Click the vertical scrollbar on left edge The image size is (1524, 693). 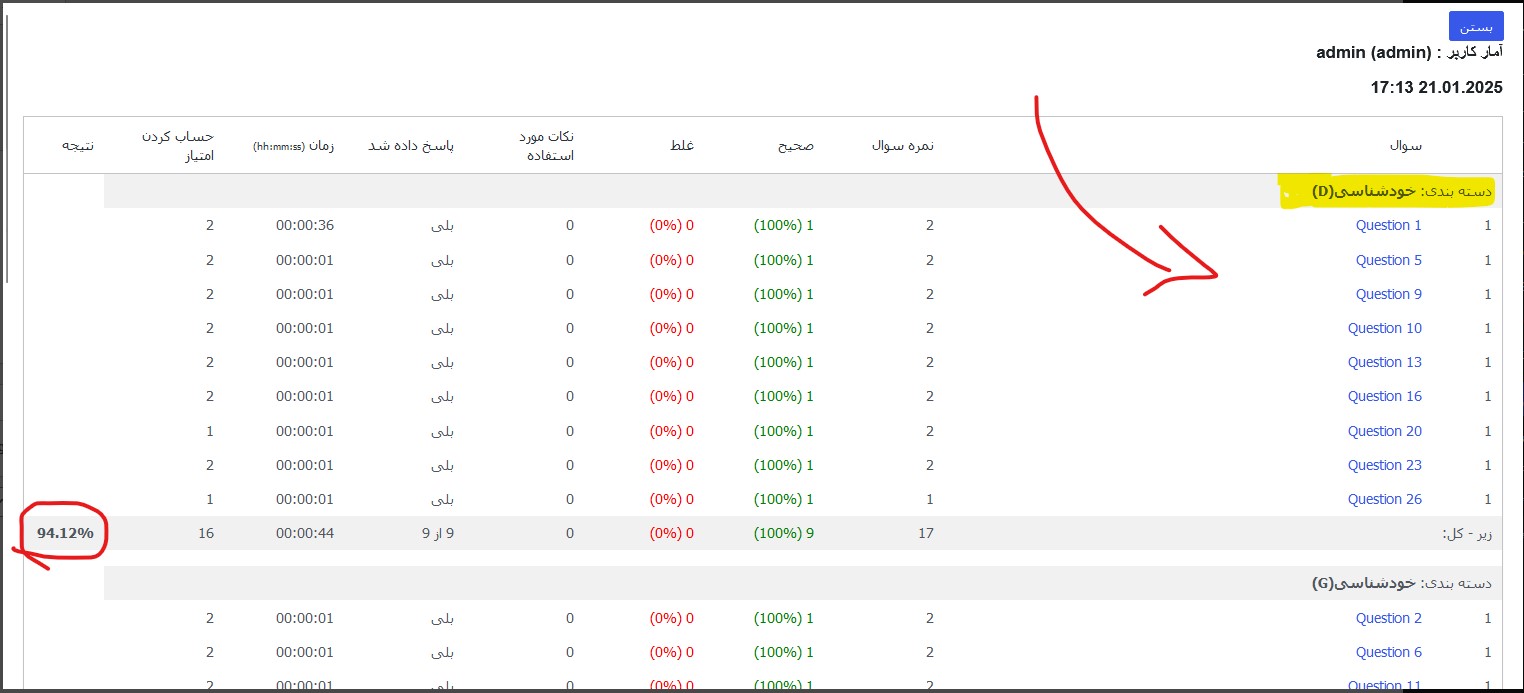pyautogui.click(x=7, y=150)
